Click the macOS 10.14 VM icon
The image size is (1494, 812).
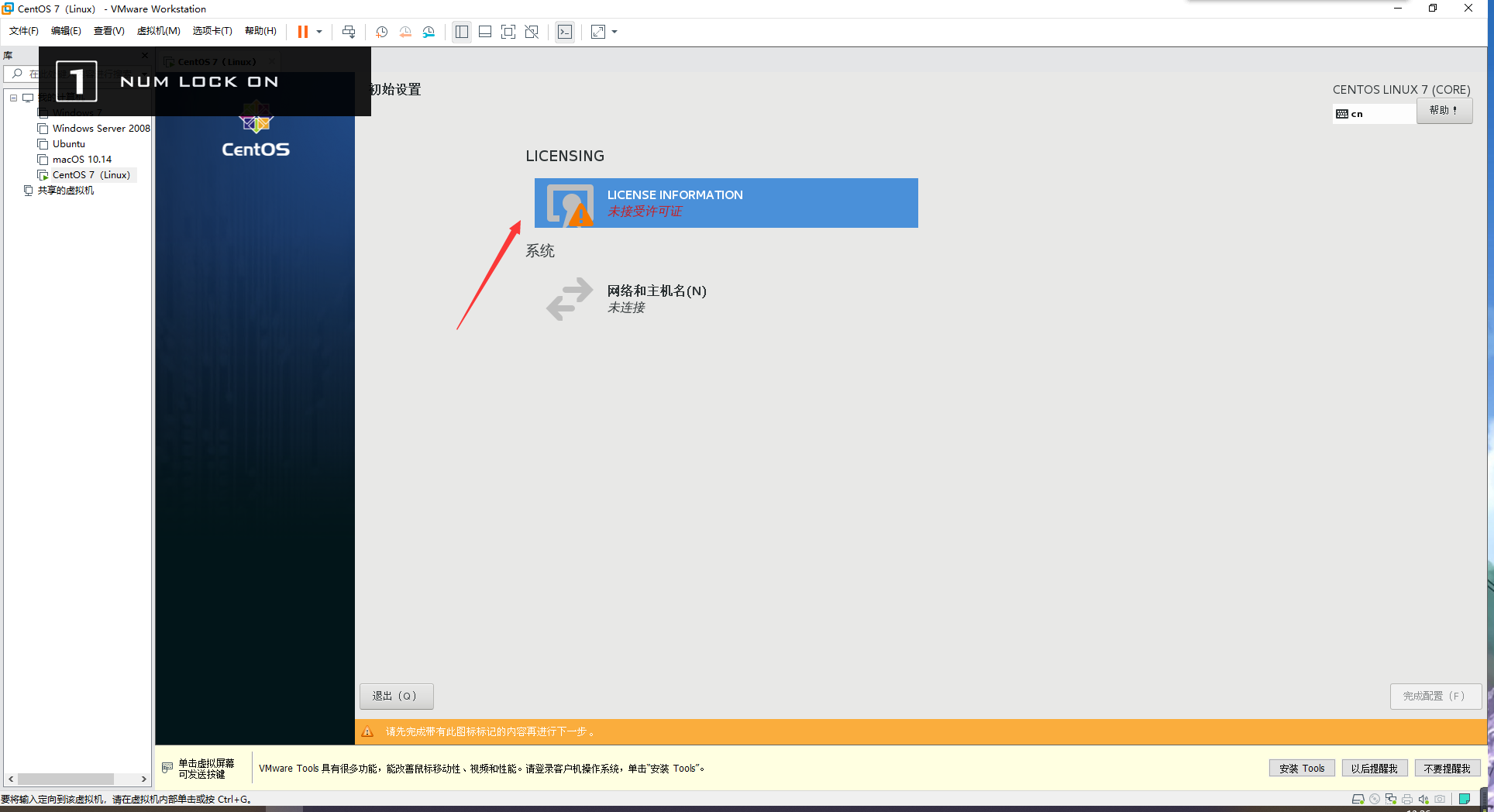click(x=43, y=160)
